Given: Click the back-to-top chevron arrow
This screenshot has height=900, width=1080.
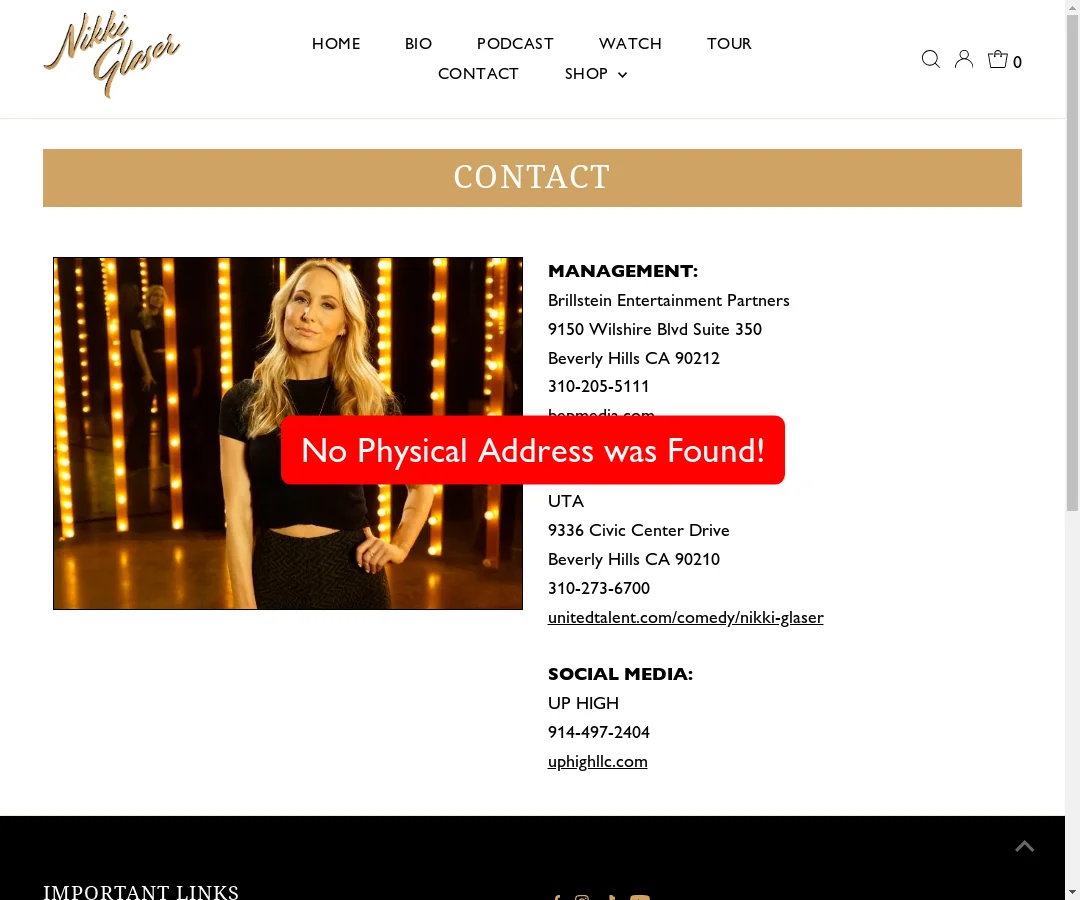Looking at the screenshot, I should [x=1024, y=847].
